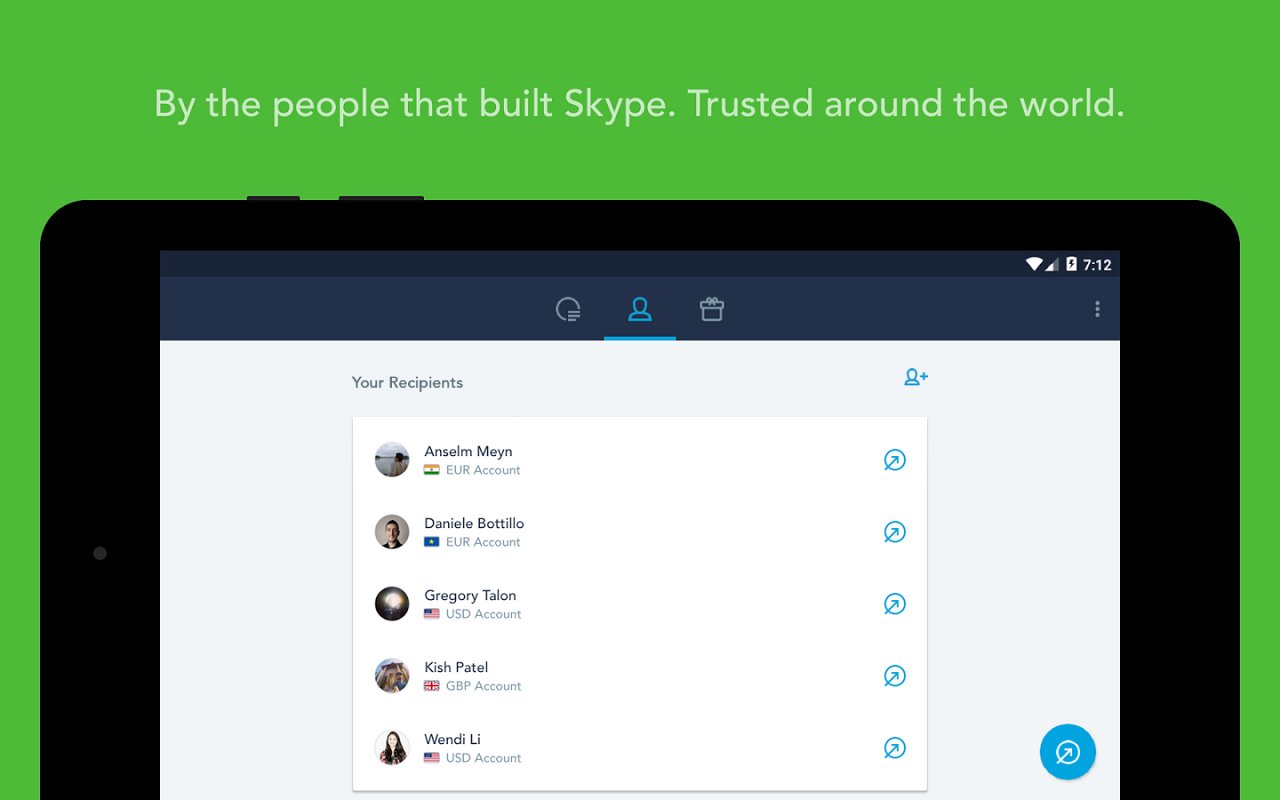Tap the send arrow beside Wendi Li
The height and width of the screenshot is (800, 1280).
[895, 748]
